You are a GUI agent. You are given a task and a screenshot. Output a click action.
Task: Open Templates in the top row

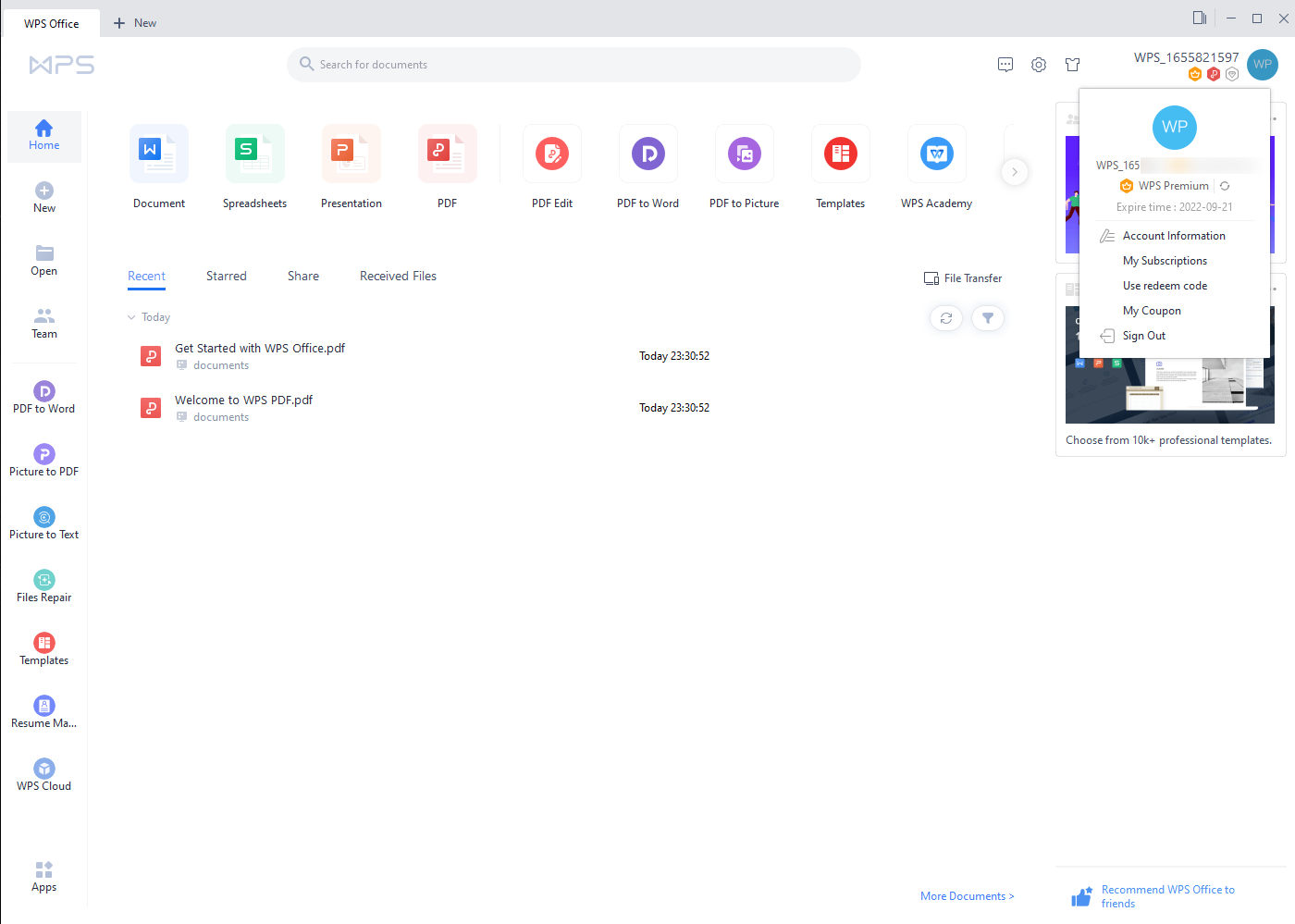pyautogui.click(x=841, y=167)
